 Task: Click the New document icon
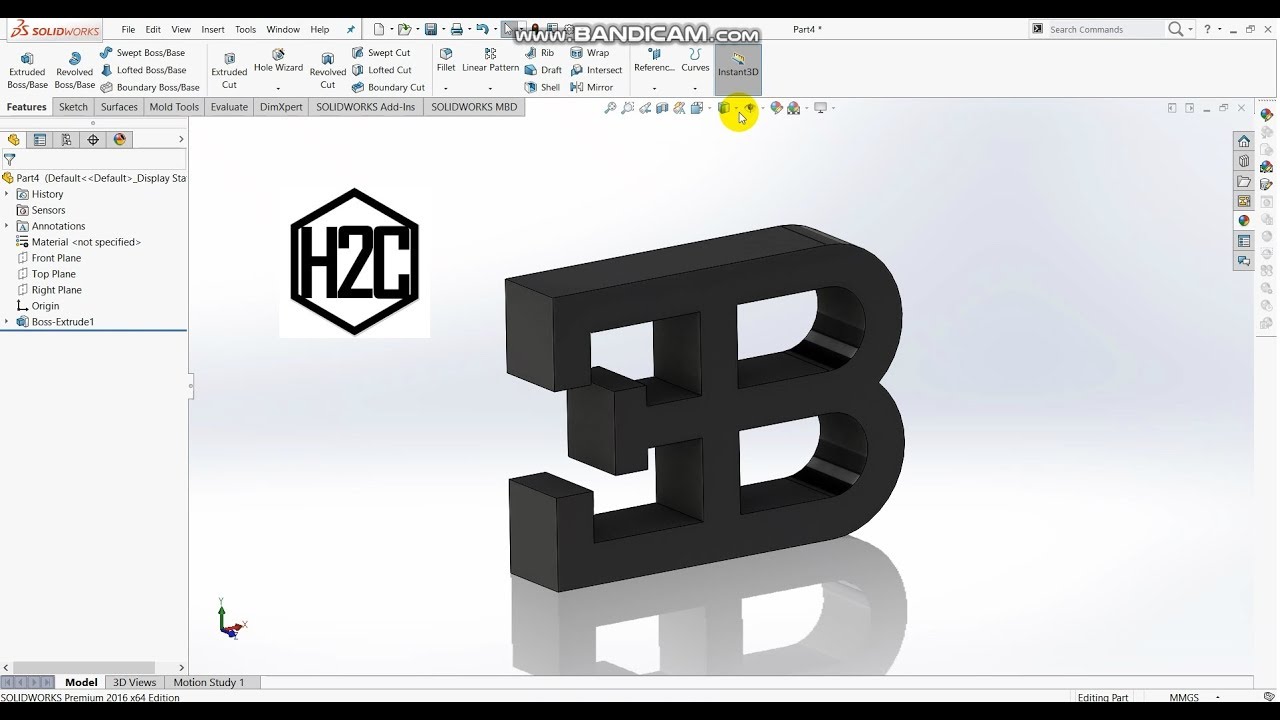click(x=379, y=30)
